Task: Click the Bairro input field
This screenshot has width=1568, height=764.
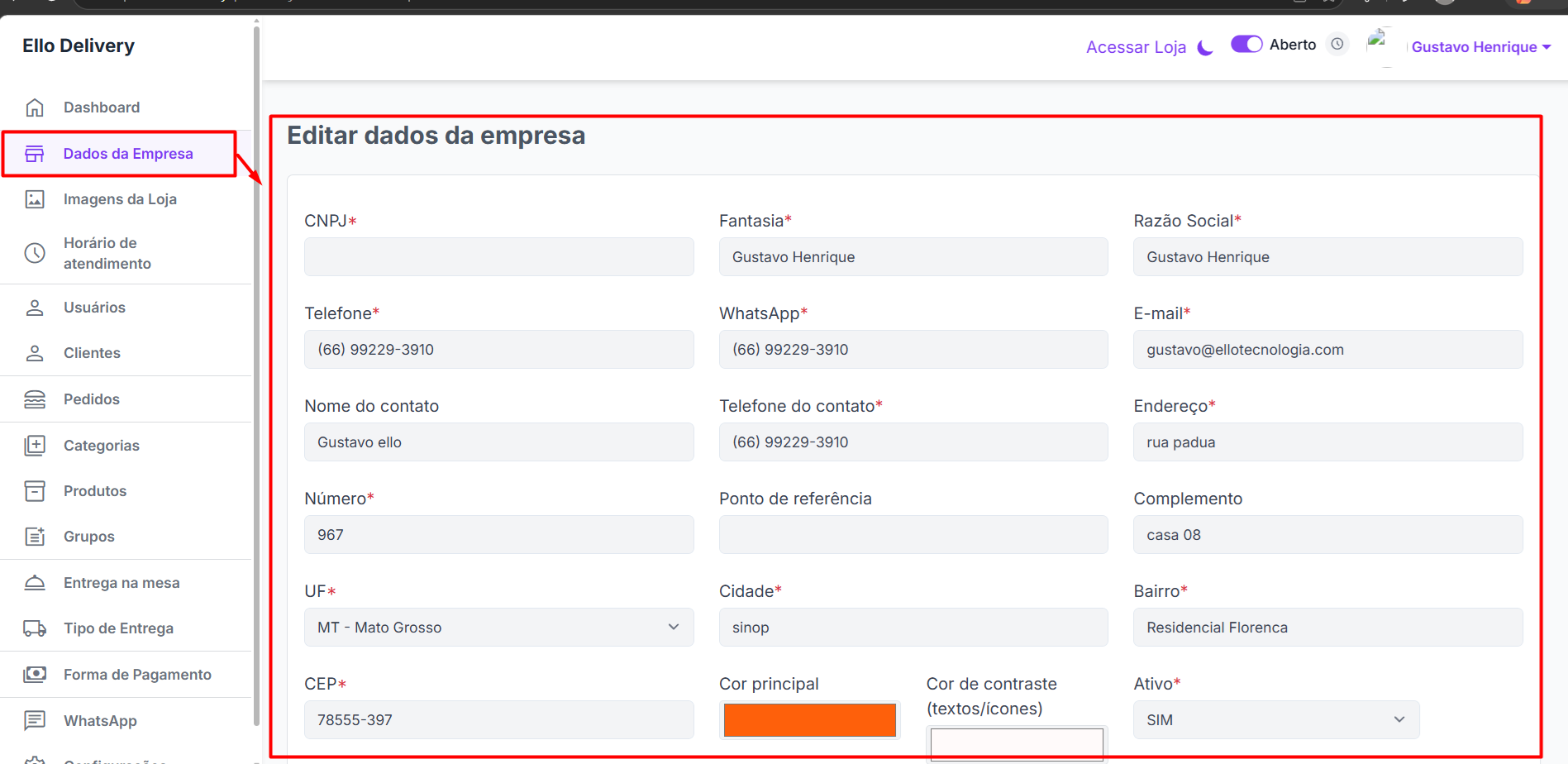Action: (1327, 628)
